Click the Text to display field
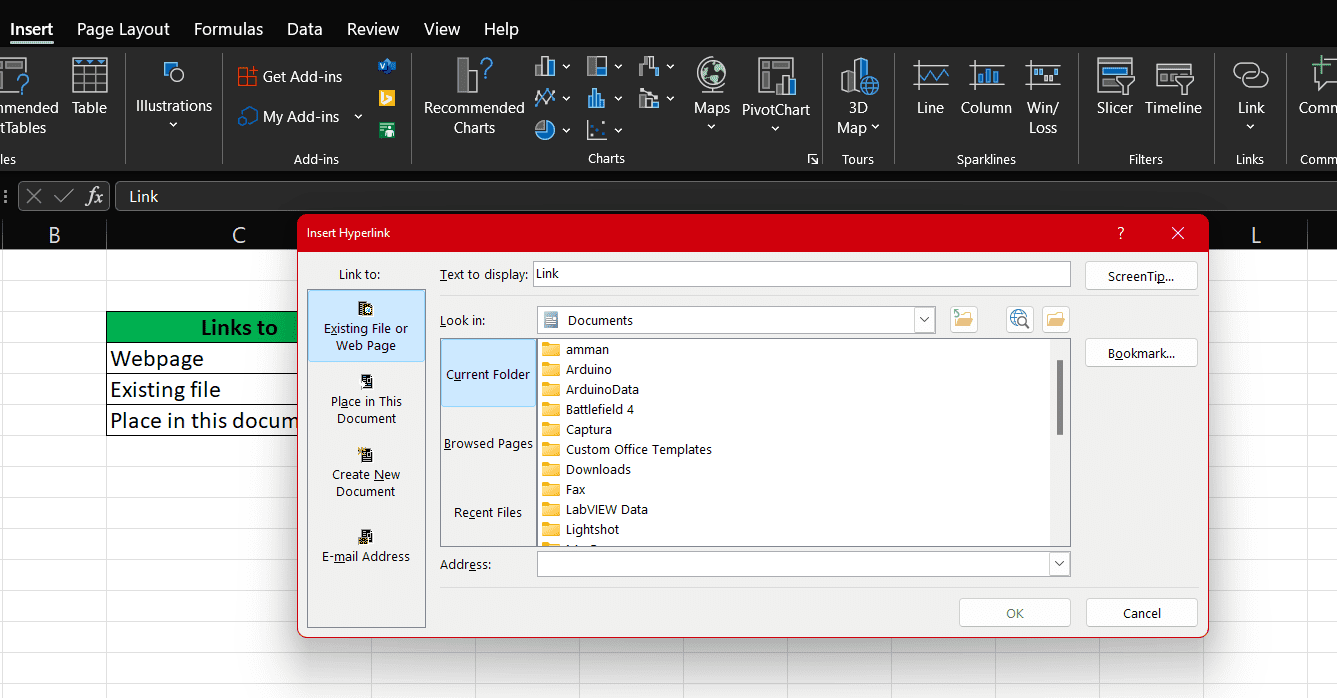 [x=801, y=274]
